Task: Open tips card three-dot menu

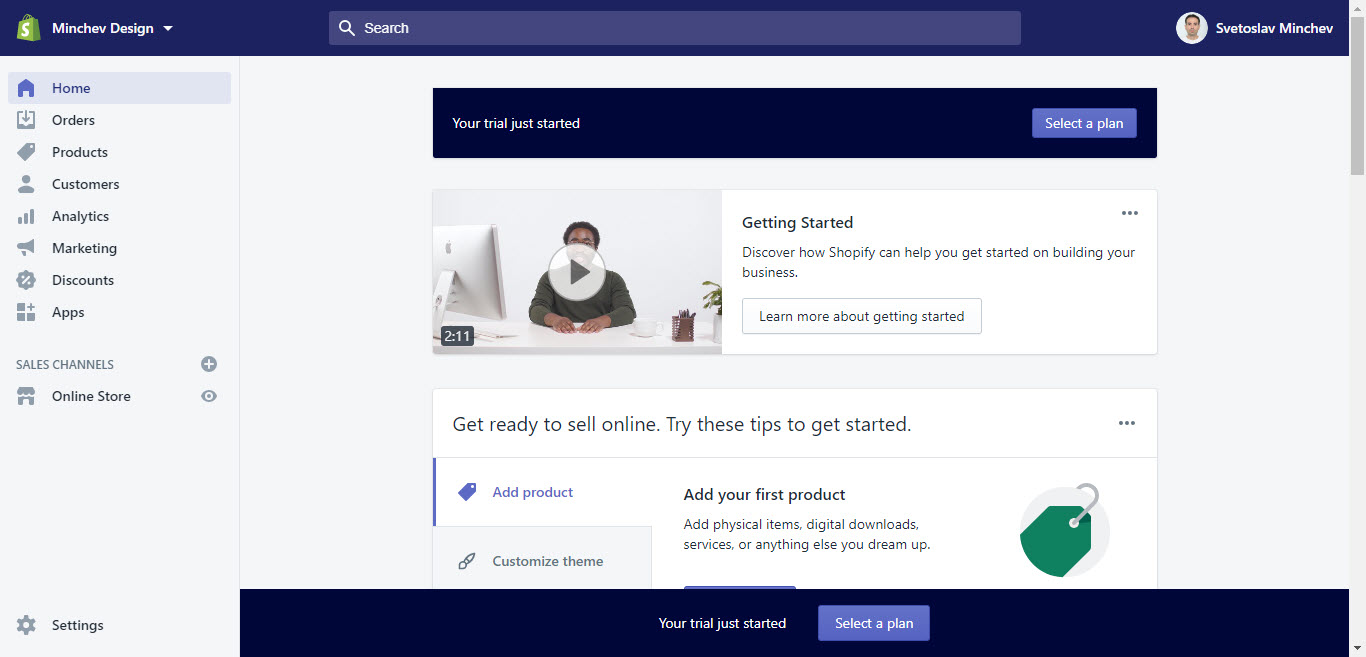Action: pos(1127,423)
